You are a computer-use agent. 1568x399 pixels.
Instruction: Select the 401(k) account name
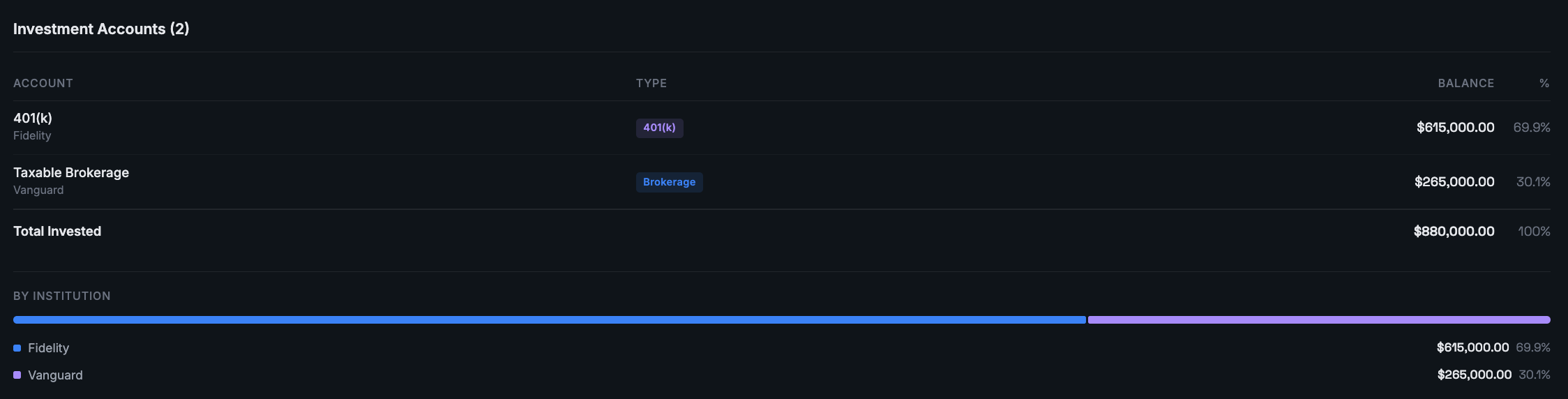coord(33,118)
